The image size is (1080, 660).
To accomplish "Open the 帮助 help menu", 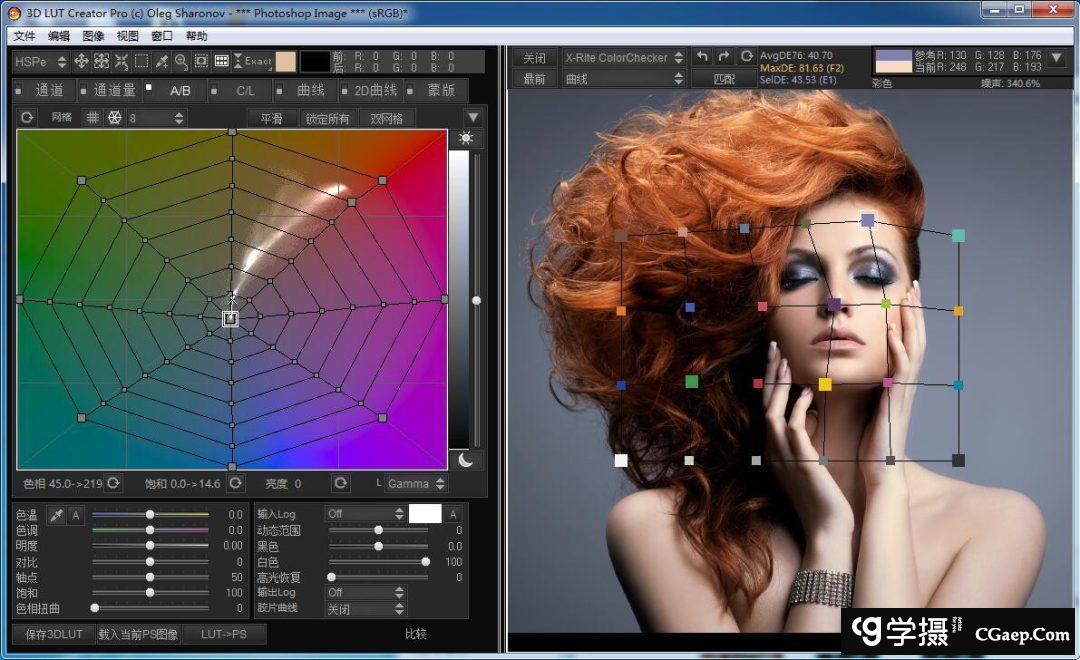I will (196, 36).
